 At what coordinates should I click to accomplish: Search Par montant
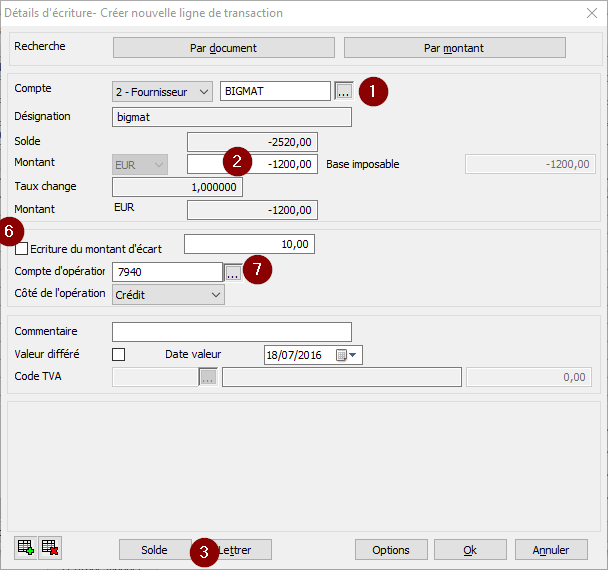click(x=454, y=47)
